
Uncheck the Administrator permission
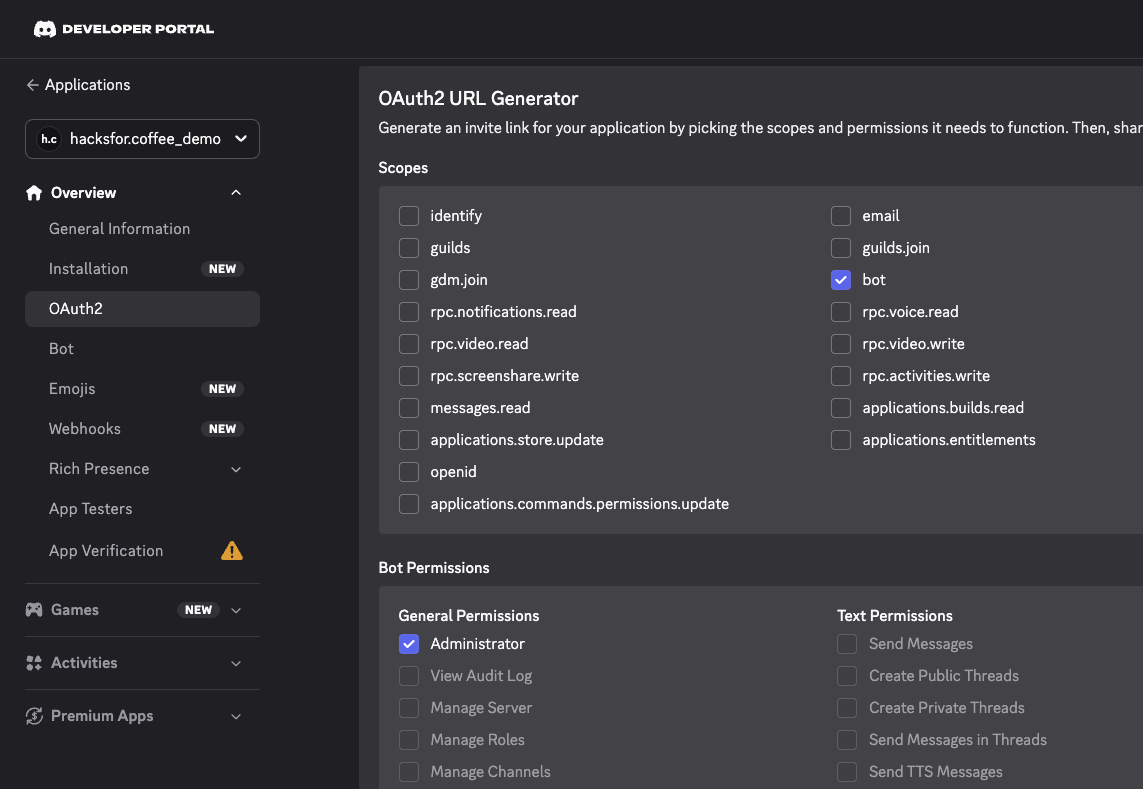(409, 644)
